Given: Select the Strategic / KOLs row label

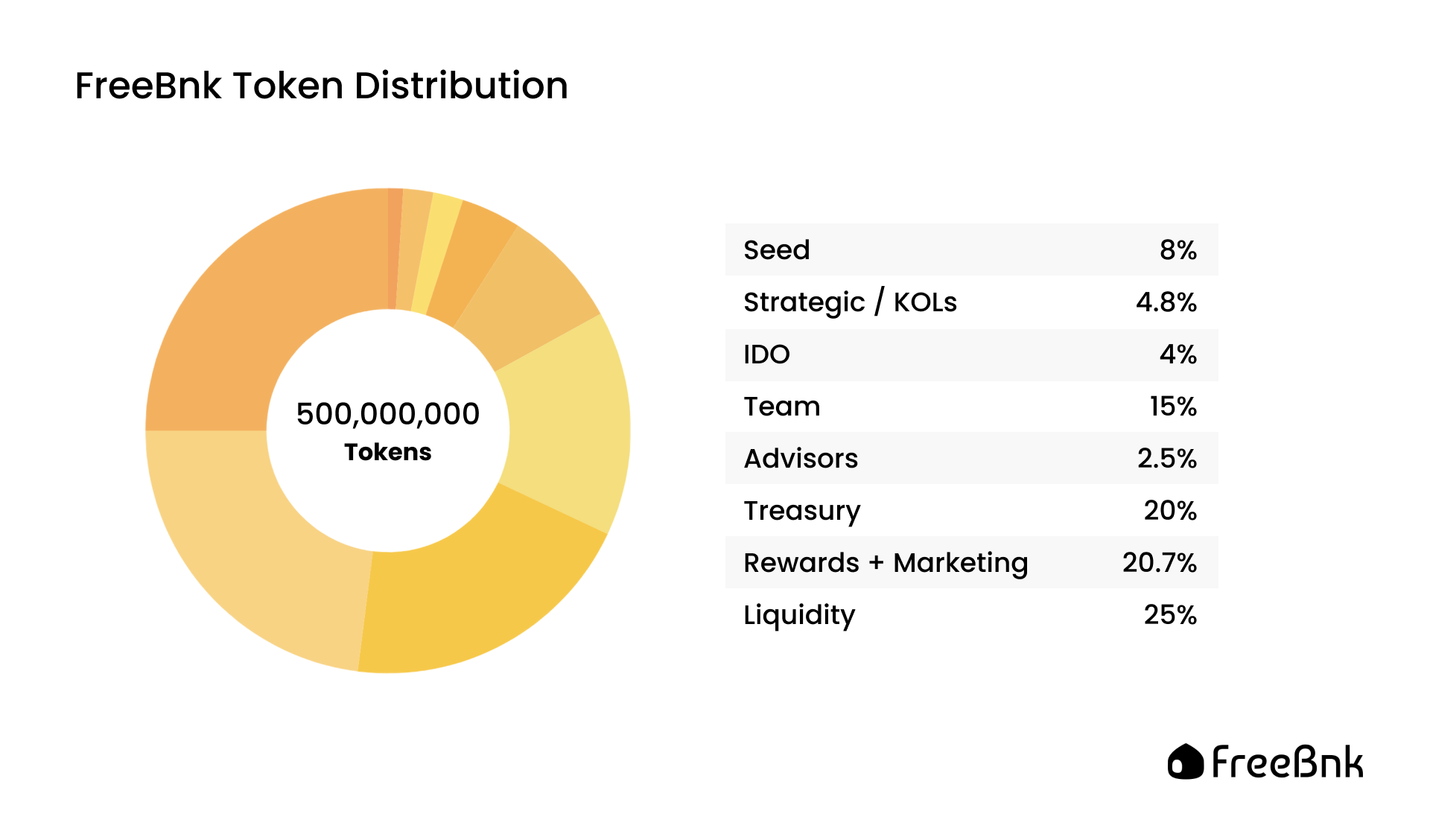Looking at the screenshot, I should [x=850, y=302].
